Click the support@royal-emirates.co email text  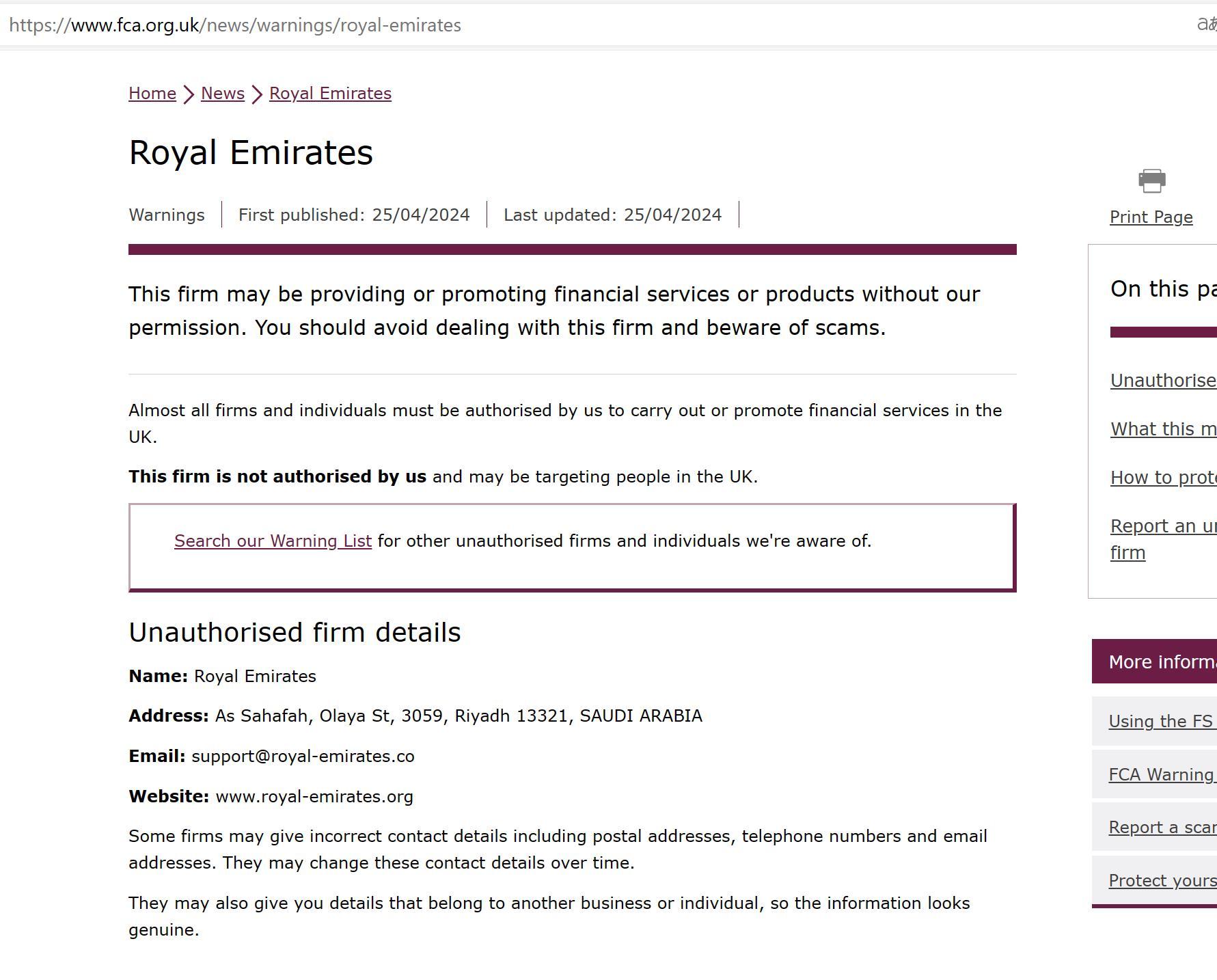tap(303, 757)
